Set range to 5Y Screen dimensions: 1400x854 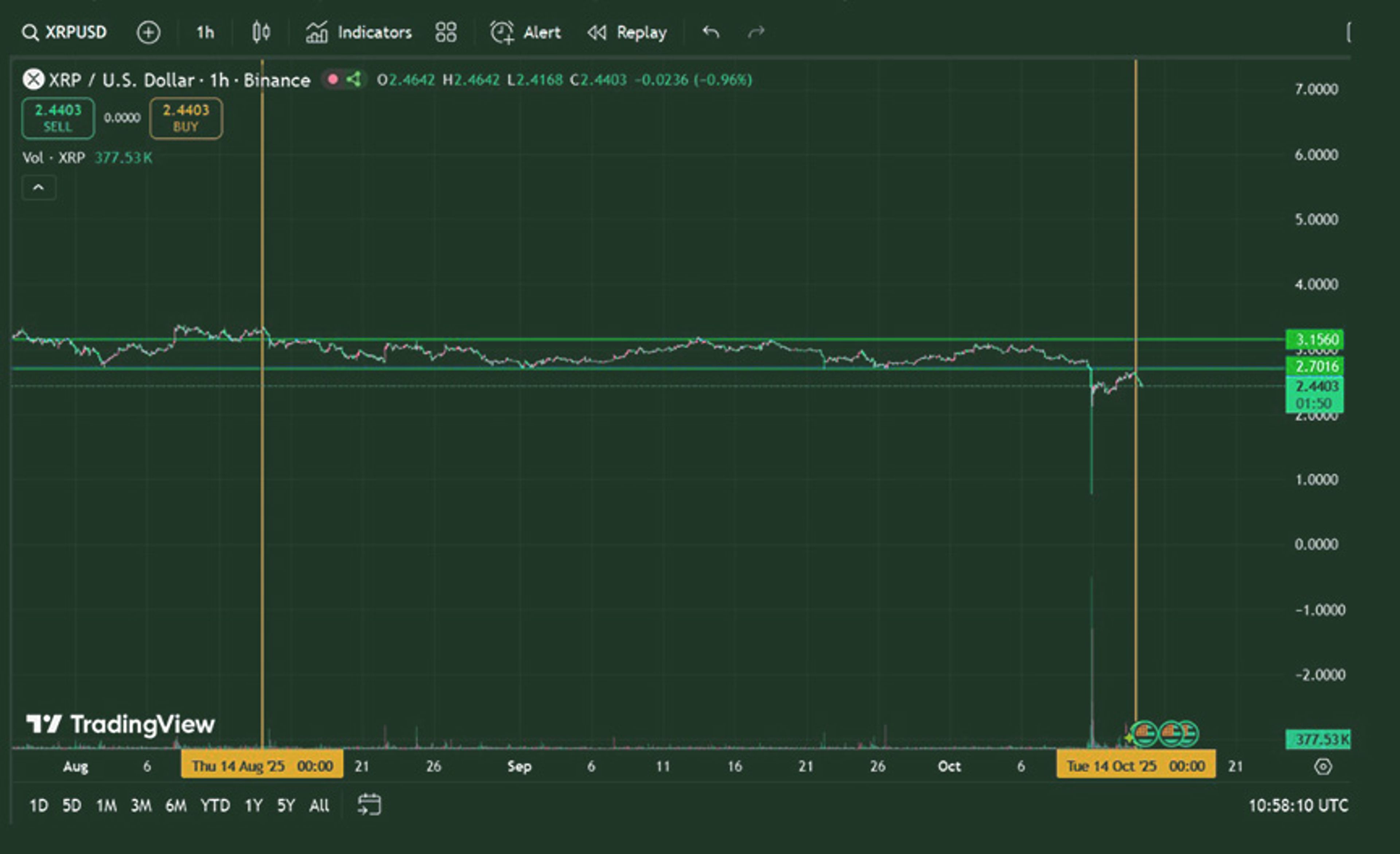[x=286, y=805]
